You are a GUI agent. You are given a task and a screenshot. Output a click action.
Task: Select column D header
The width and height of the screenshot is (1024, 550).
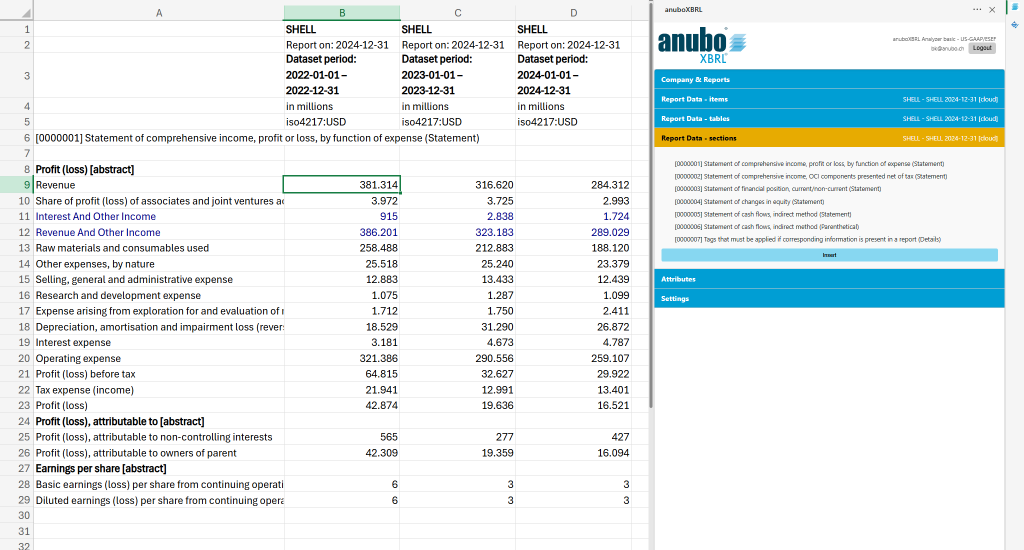click(x=573, y=12)
